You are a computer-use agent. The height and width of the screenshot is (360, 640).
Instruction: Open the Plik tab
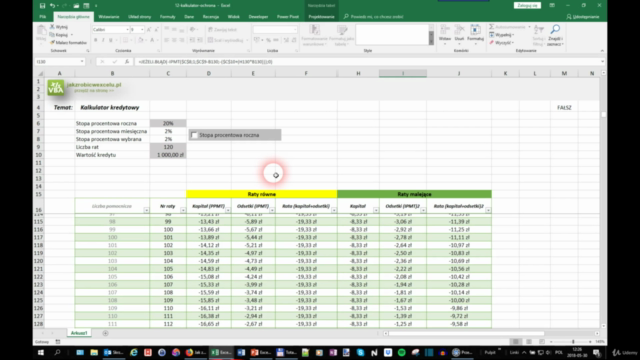pos(42,17)
